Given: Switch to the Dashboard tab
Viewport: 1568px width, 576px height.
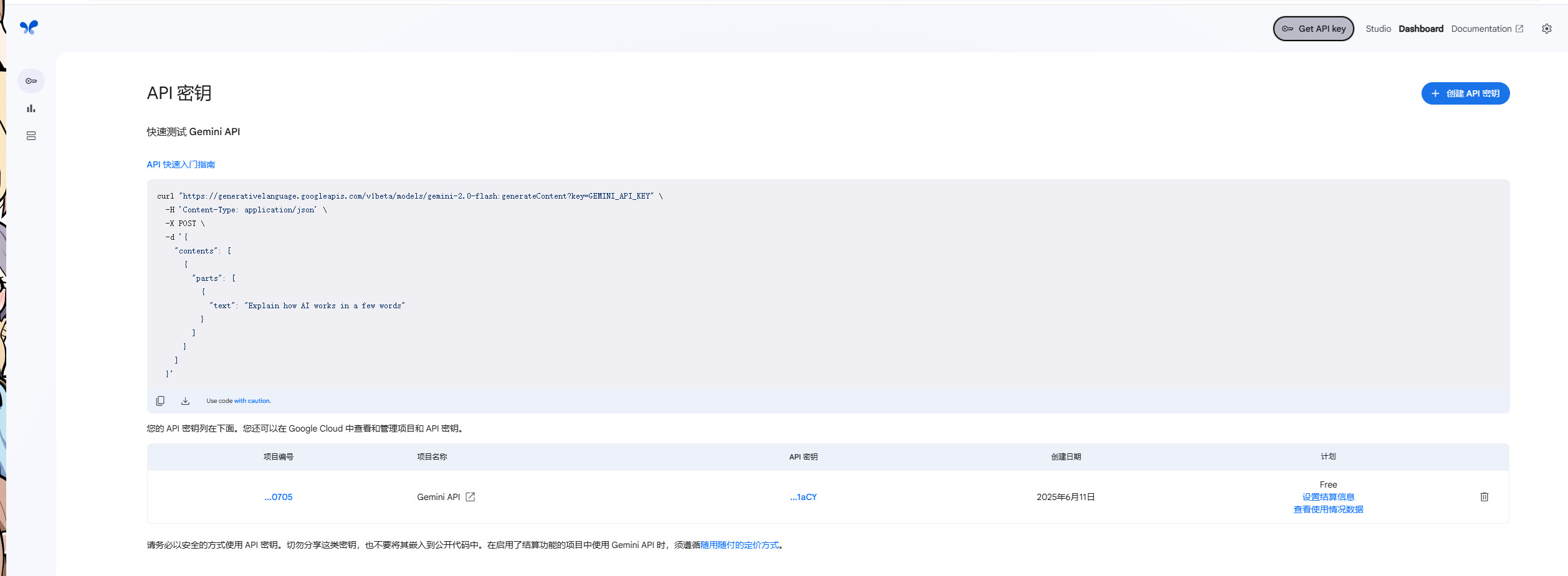Looking at the screenshot, I should point(1420,29).
